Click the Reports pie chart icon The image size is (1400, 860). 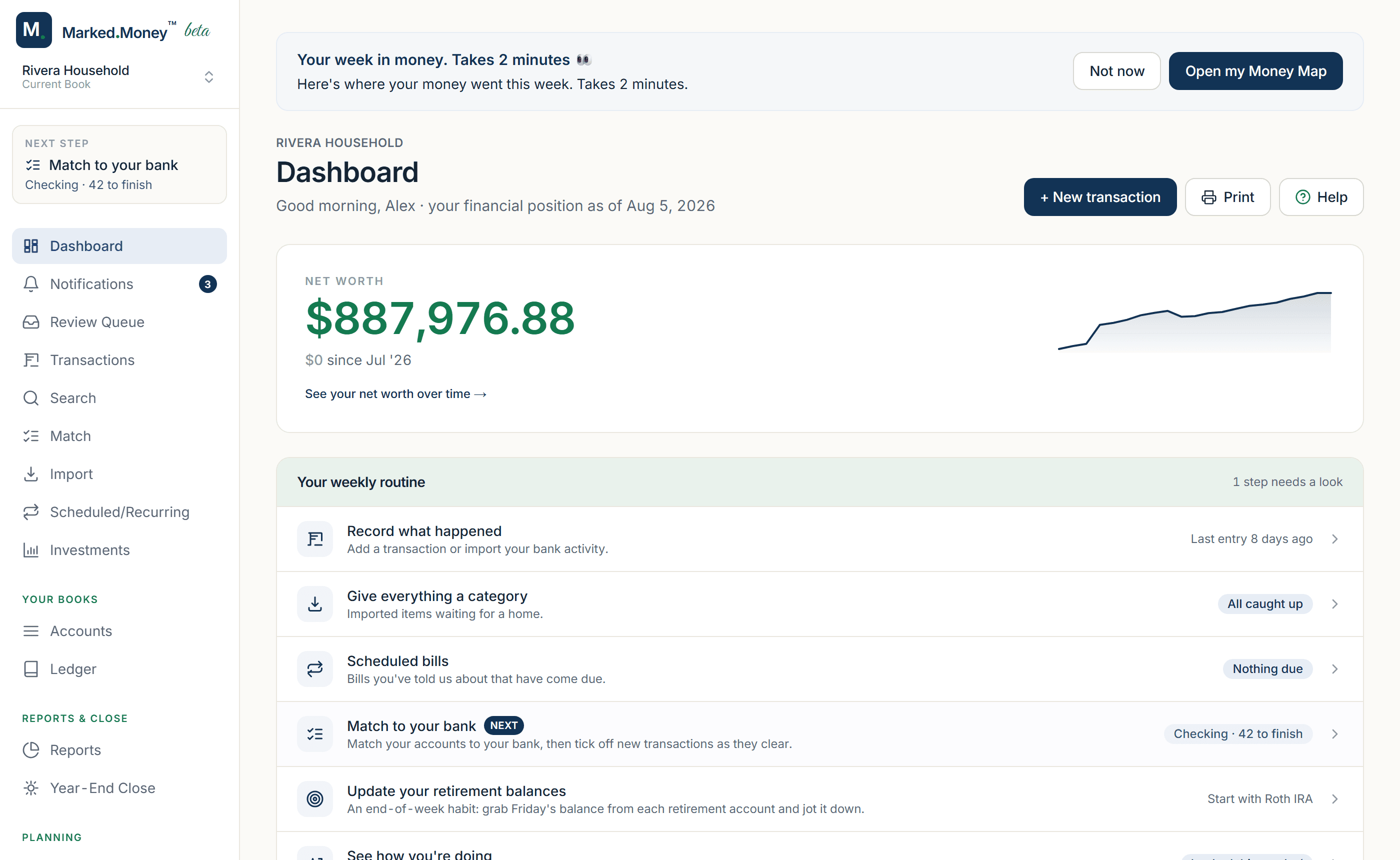30,749
